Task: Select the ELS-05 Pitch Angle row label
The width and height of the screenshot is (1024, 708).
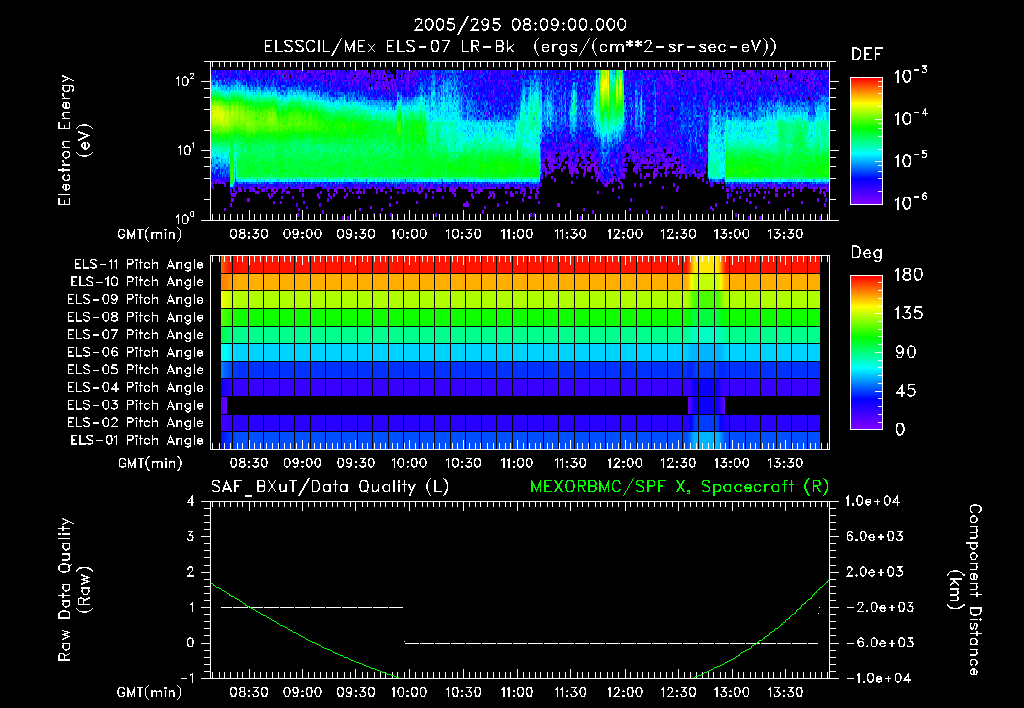Action: (x=136, y=370)
